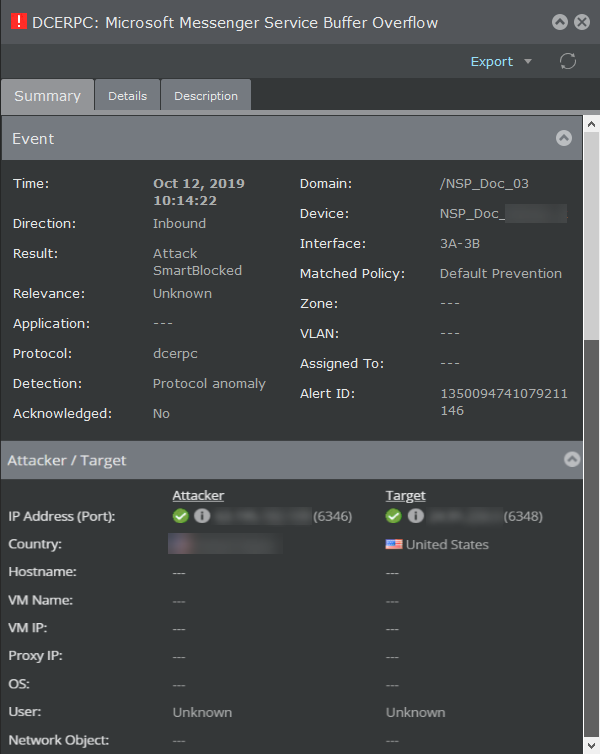Image resolution: width=600 pixels, height=754 pixels.
Task: Click the Interface value 3A-3B
Action: coord(460,244)
